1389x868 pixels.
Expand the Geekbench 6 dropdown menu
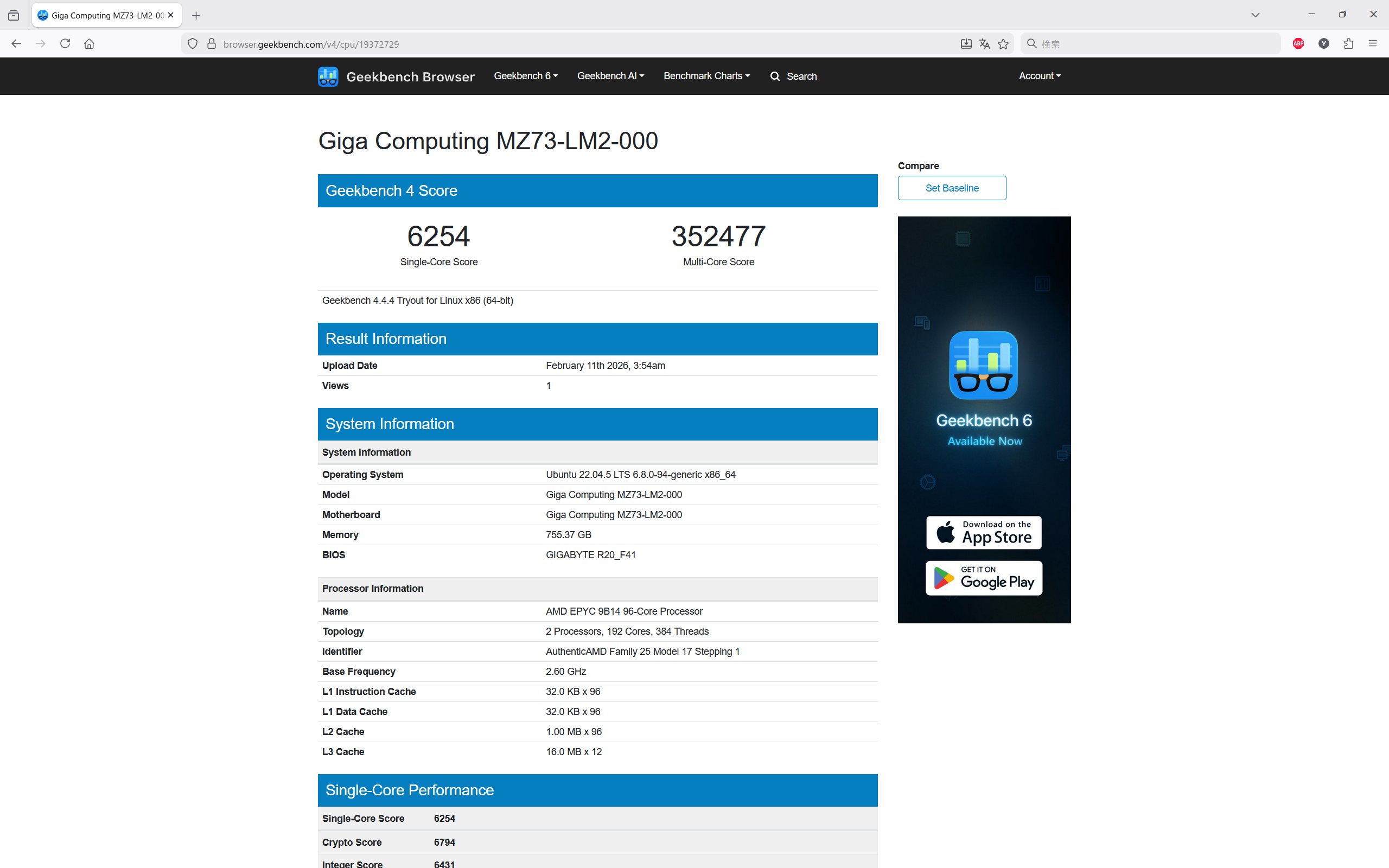[525, 76]
